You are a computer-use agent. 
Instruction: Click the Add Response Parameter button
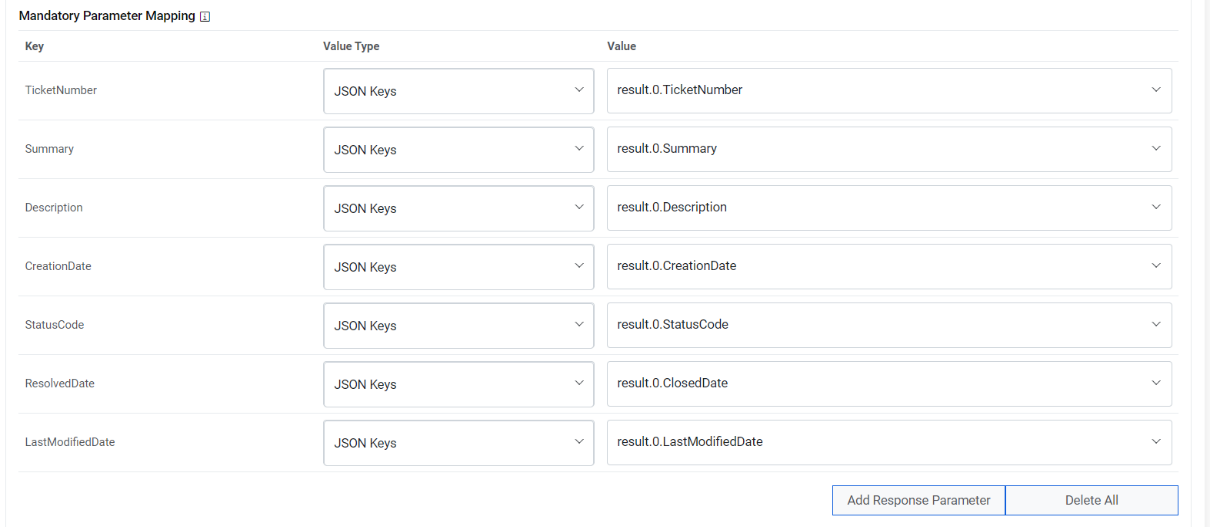(x=918, y=500)
